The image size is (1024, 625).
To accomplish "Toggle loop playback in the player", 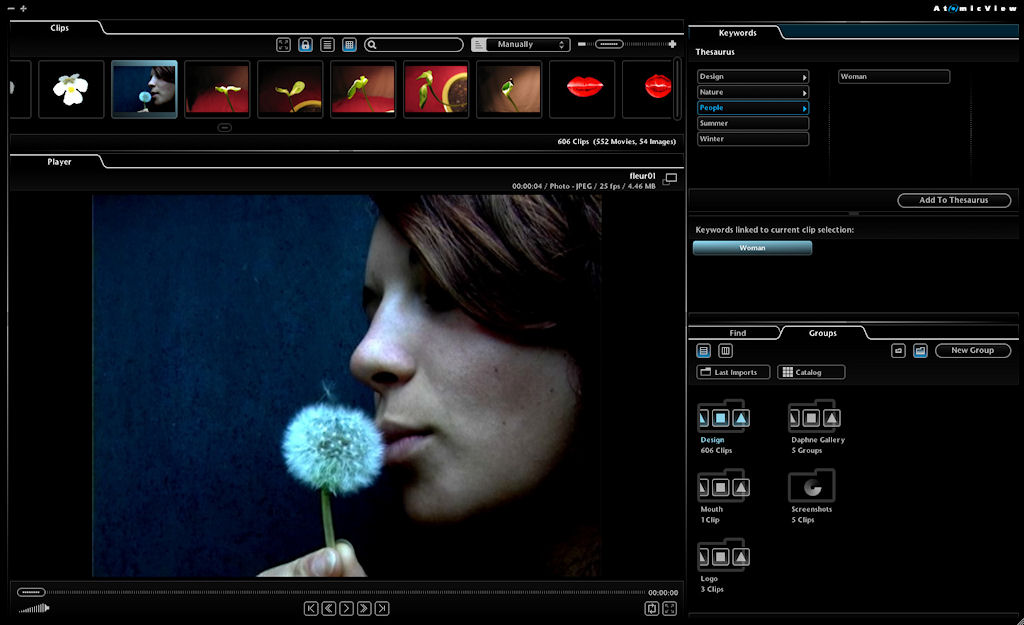I will pos(651,608).
